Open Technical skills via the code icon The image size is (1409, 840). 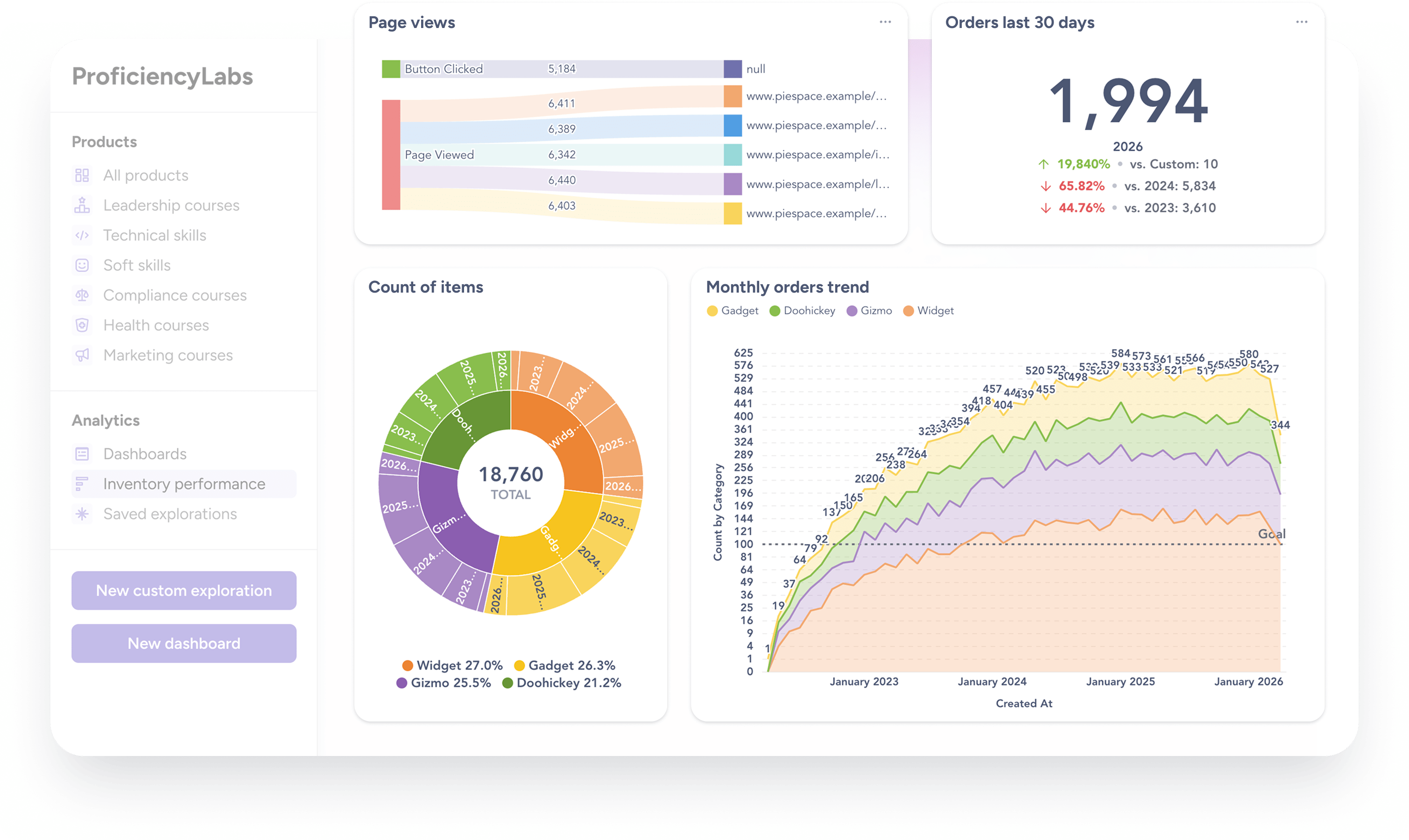83,235
